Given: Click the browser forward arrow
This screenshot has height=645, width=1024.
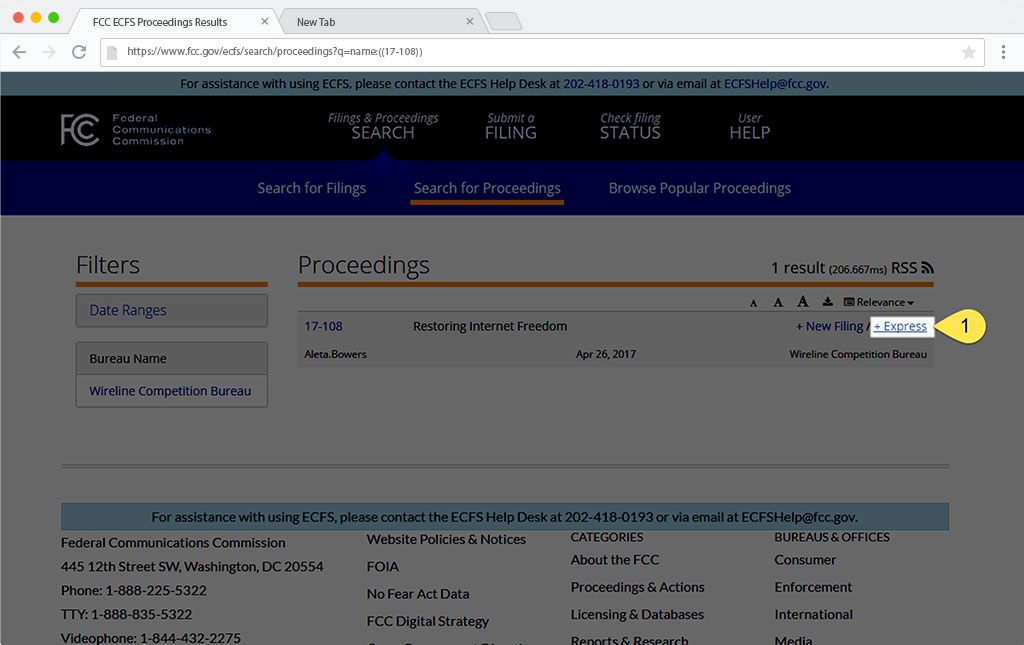Looking at the screenshot, I should tap(49, 52).
